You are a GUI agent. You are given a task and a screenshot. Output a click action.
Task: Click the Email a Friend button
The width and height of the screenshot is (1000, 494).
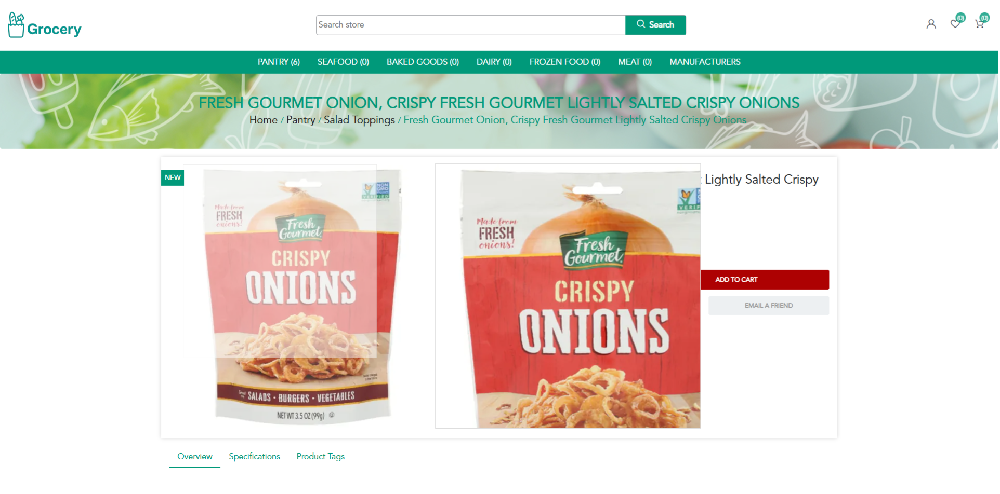(x=768, y=305)
